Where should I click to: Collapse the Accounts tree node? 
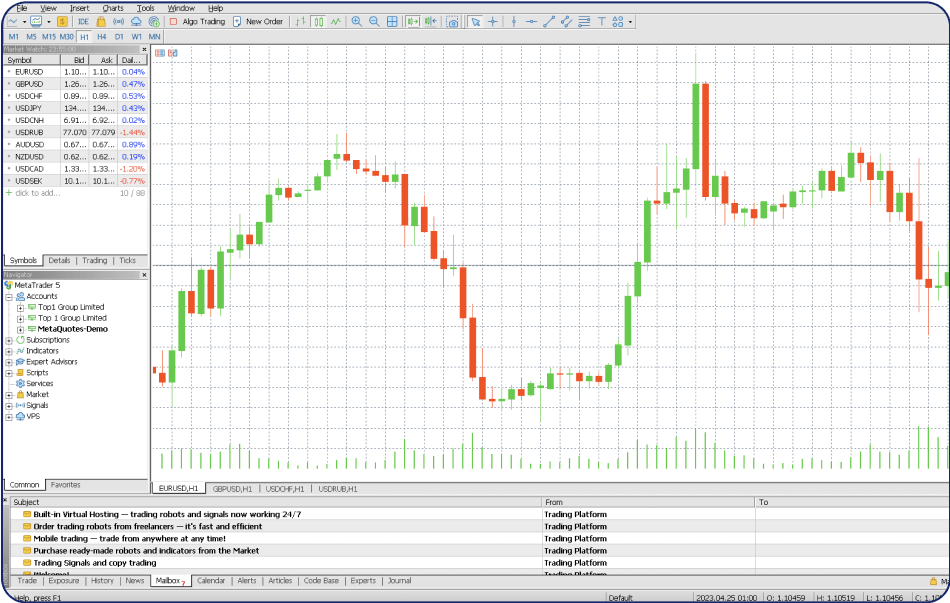pos(9,297)
